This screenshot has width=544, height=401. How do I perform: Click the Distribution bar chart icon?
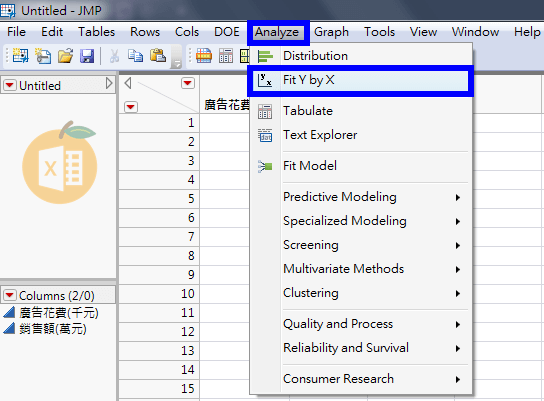[x=265, y=56]
